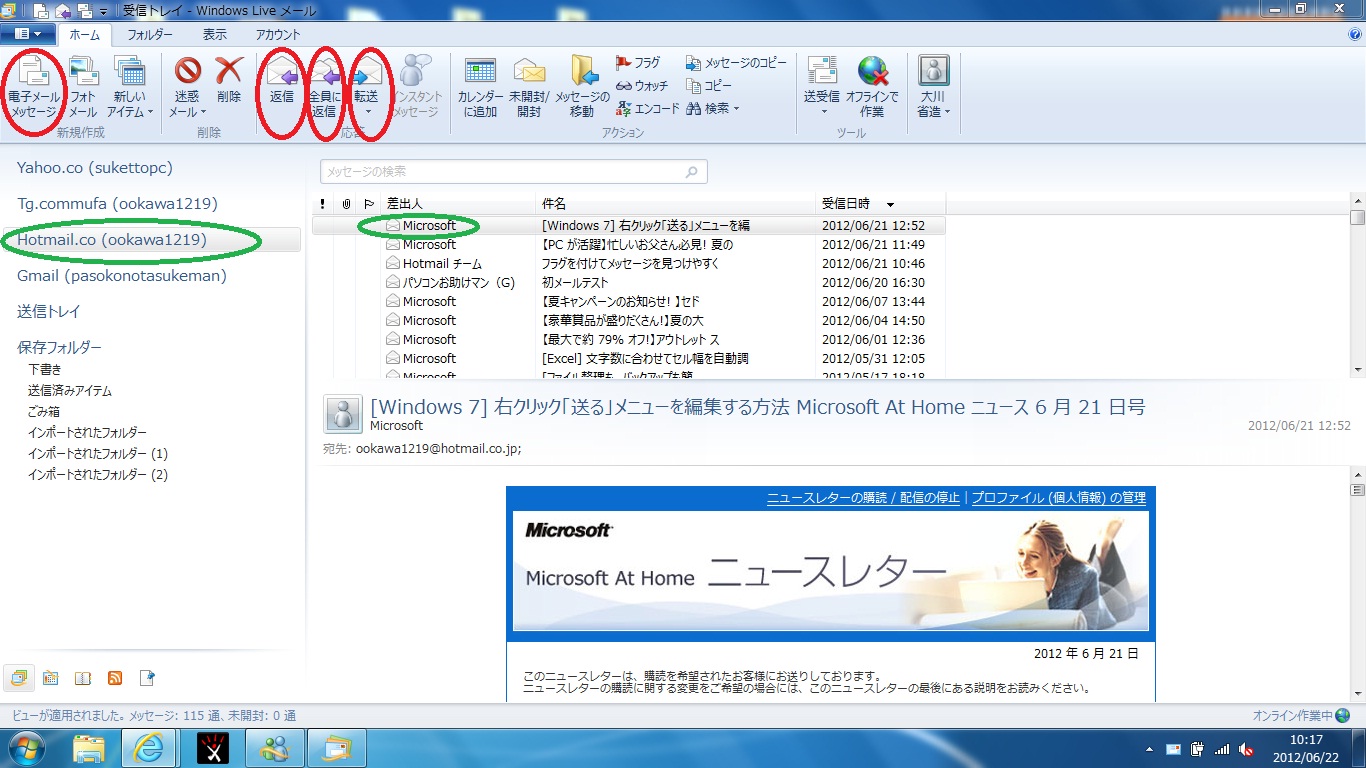Click the エンコード option
Screen dimensions: 1366x768
(647, 108)
